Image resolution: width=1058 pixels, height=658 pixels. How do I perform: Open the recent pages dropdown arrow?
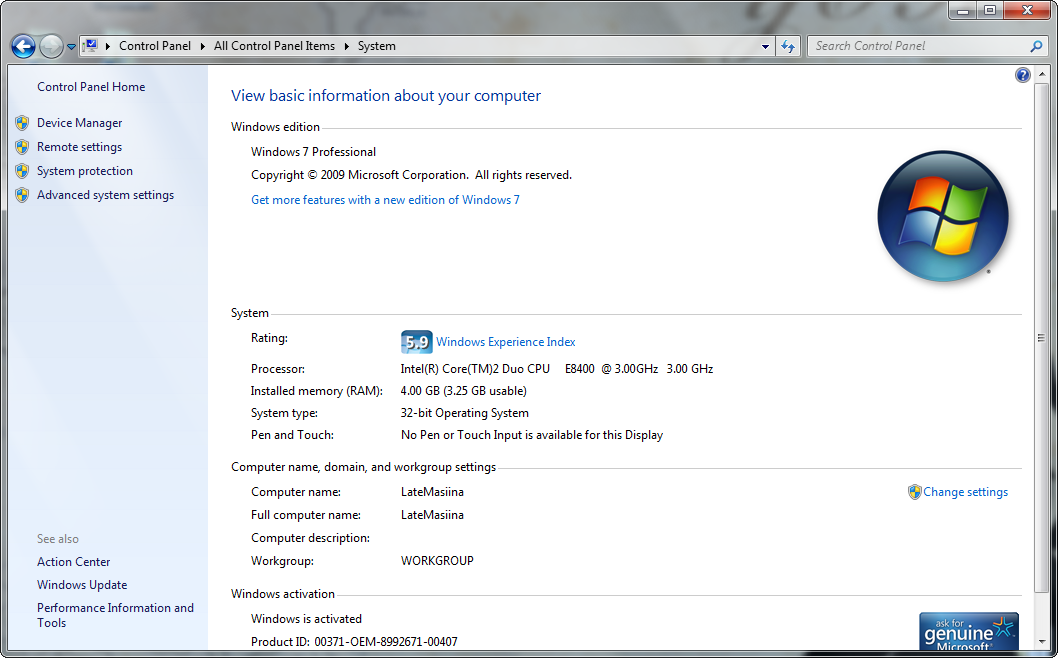[x=71, y=47]
